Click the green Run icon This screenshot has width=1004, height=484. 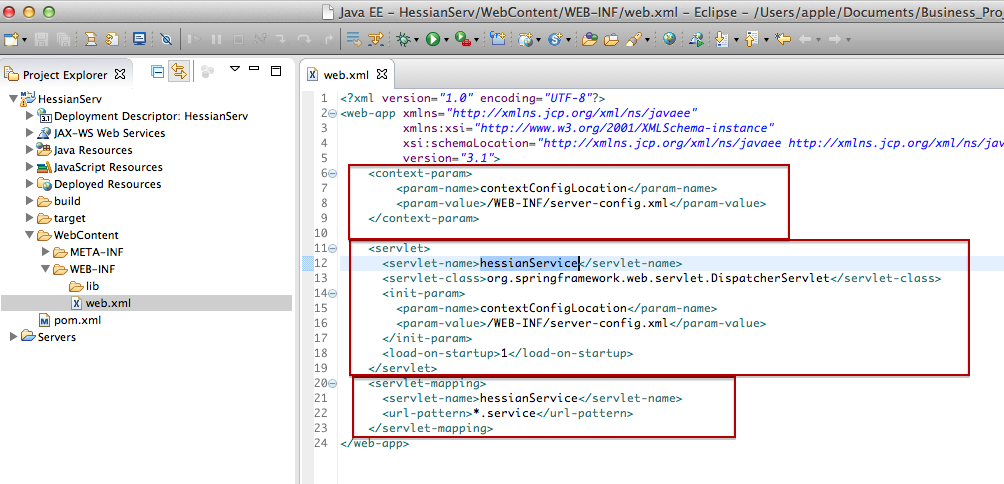[433, 39]
